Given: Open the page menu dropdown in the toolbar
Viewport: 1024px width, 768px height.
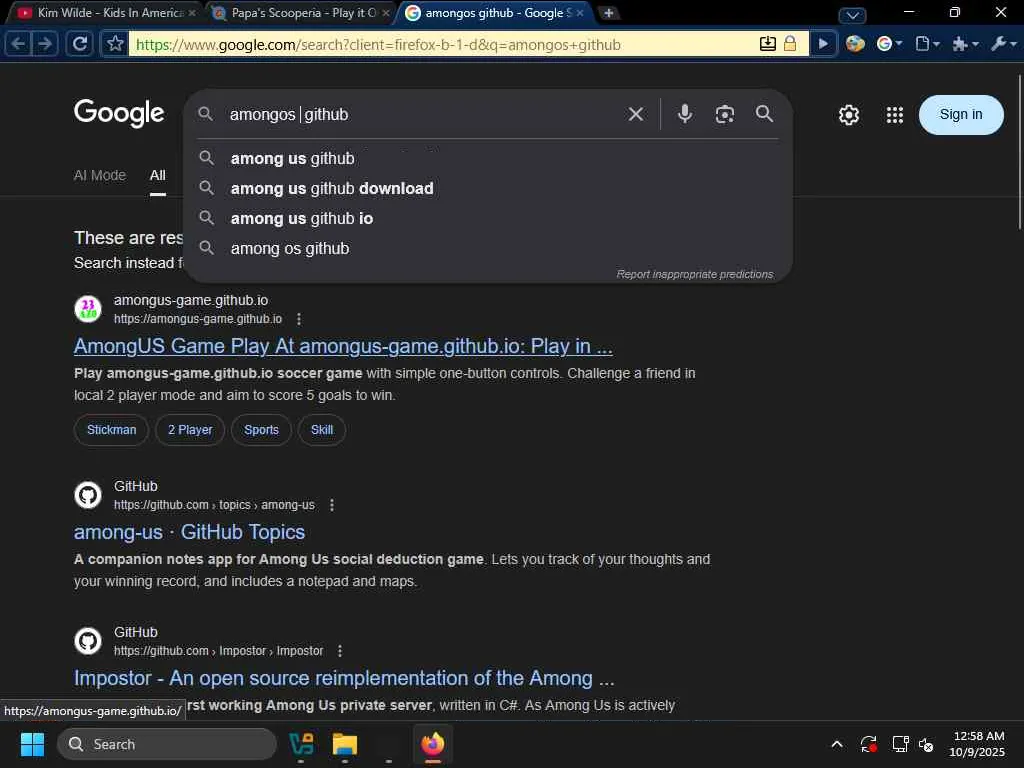Looking at the screenshot, I should tap(927, 44).
